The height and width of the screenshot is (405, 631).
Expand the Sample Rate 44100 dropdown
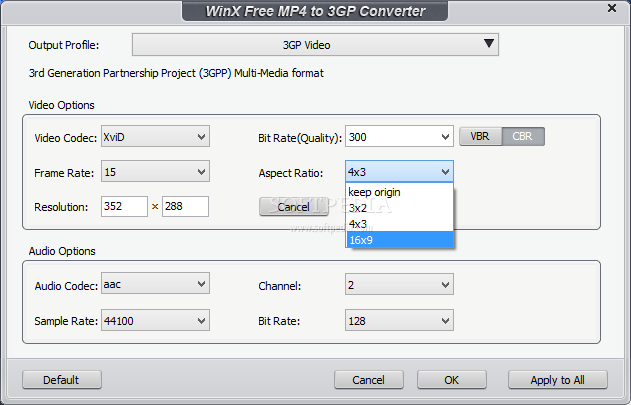click(155, 320)
